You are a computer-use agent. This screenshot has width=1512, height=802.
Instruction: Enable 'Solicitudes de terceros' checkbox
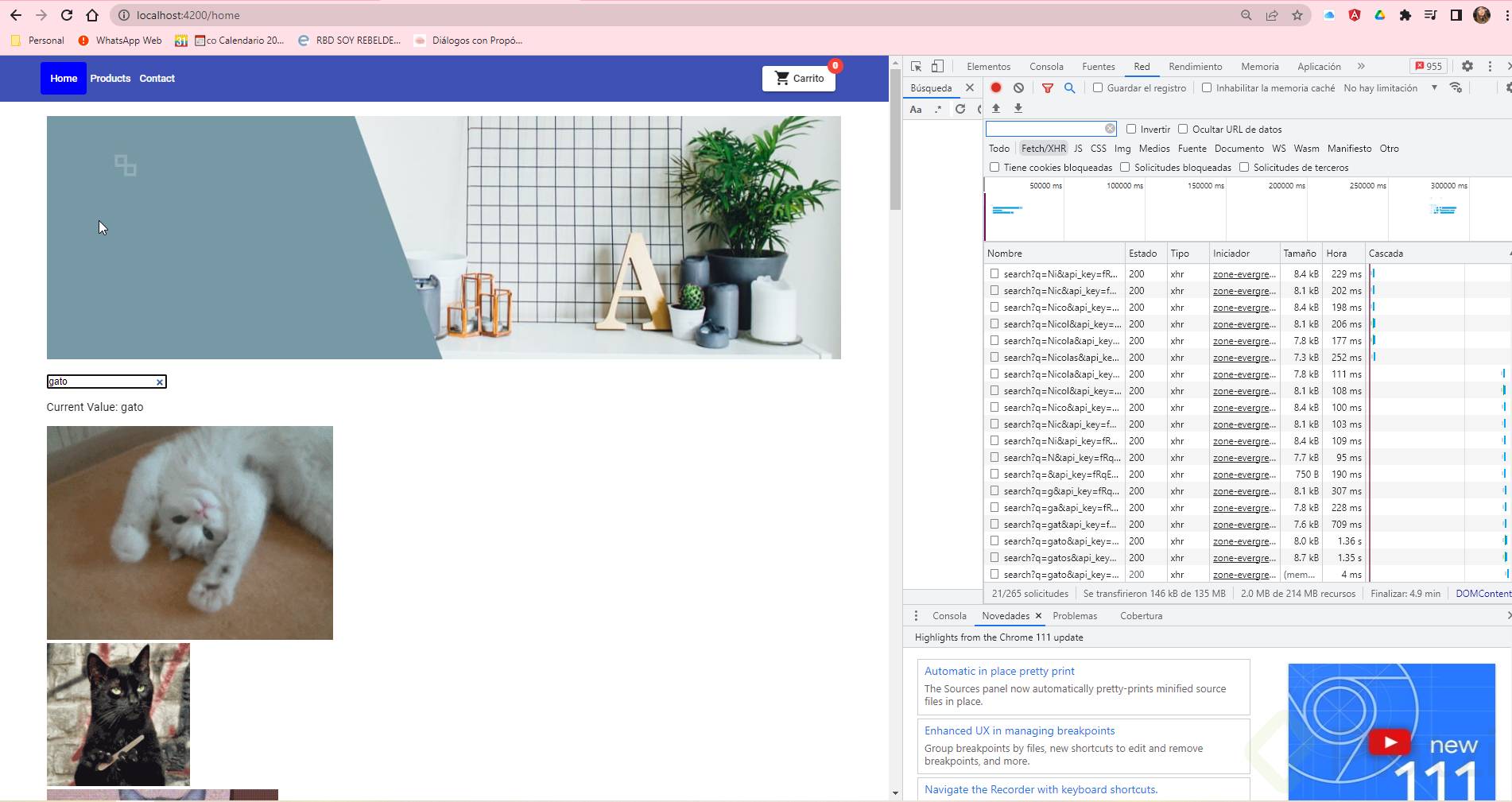pos(1244,167)
